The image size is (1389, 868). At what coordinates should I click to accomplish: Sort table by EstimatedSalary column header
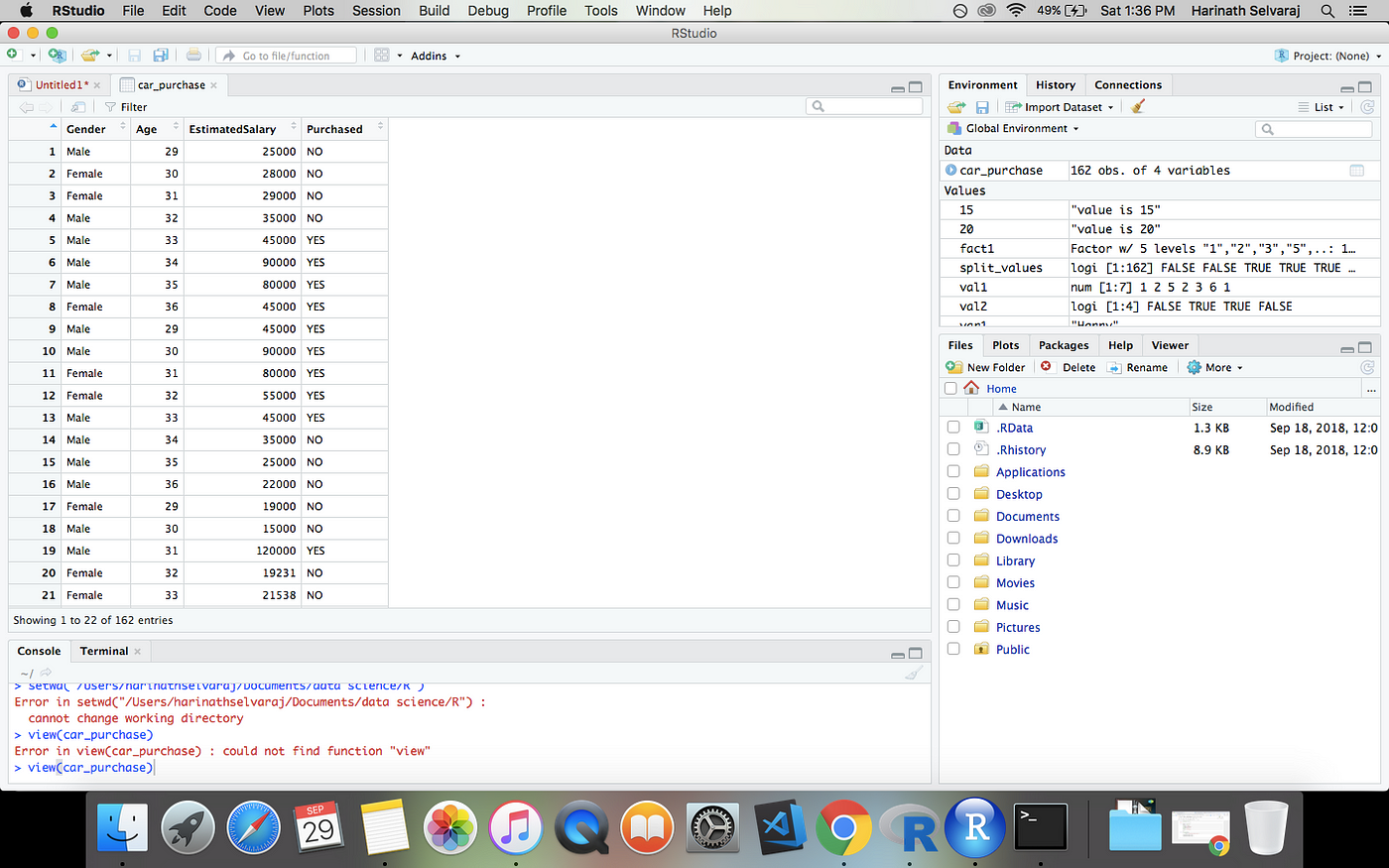(x=241, y=129)
